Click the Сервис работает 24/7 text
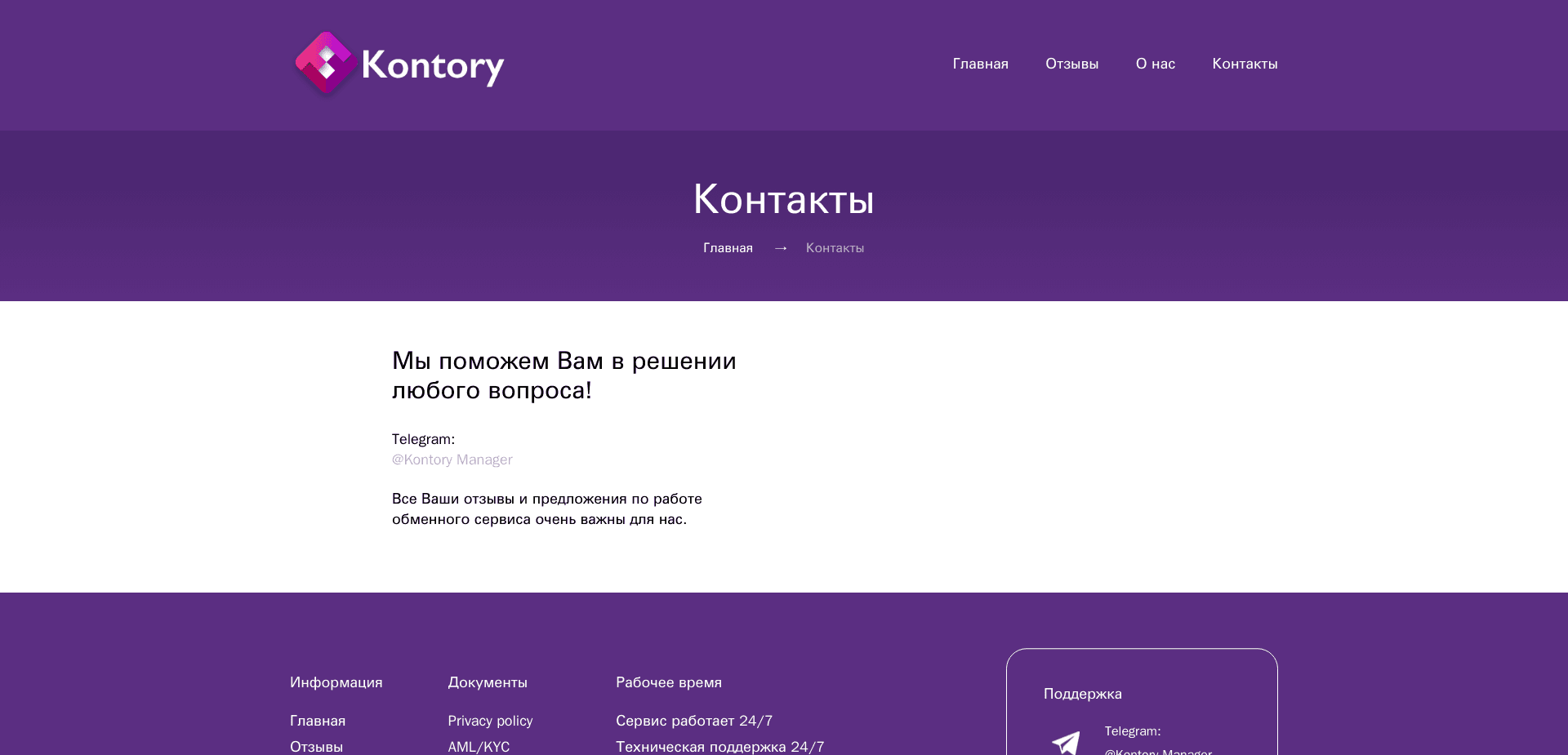 click(693, 721)
